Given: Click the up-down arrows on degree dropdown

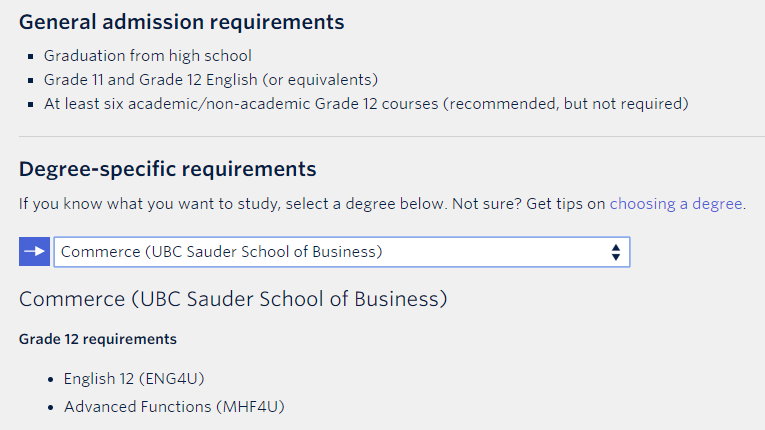Looking at the screenshot, I should coord(615,252).
